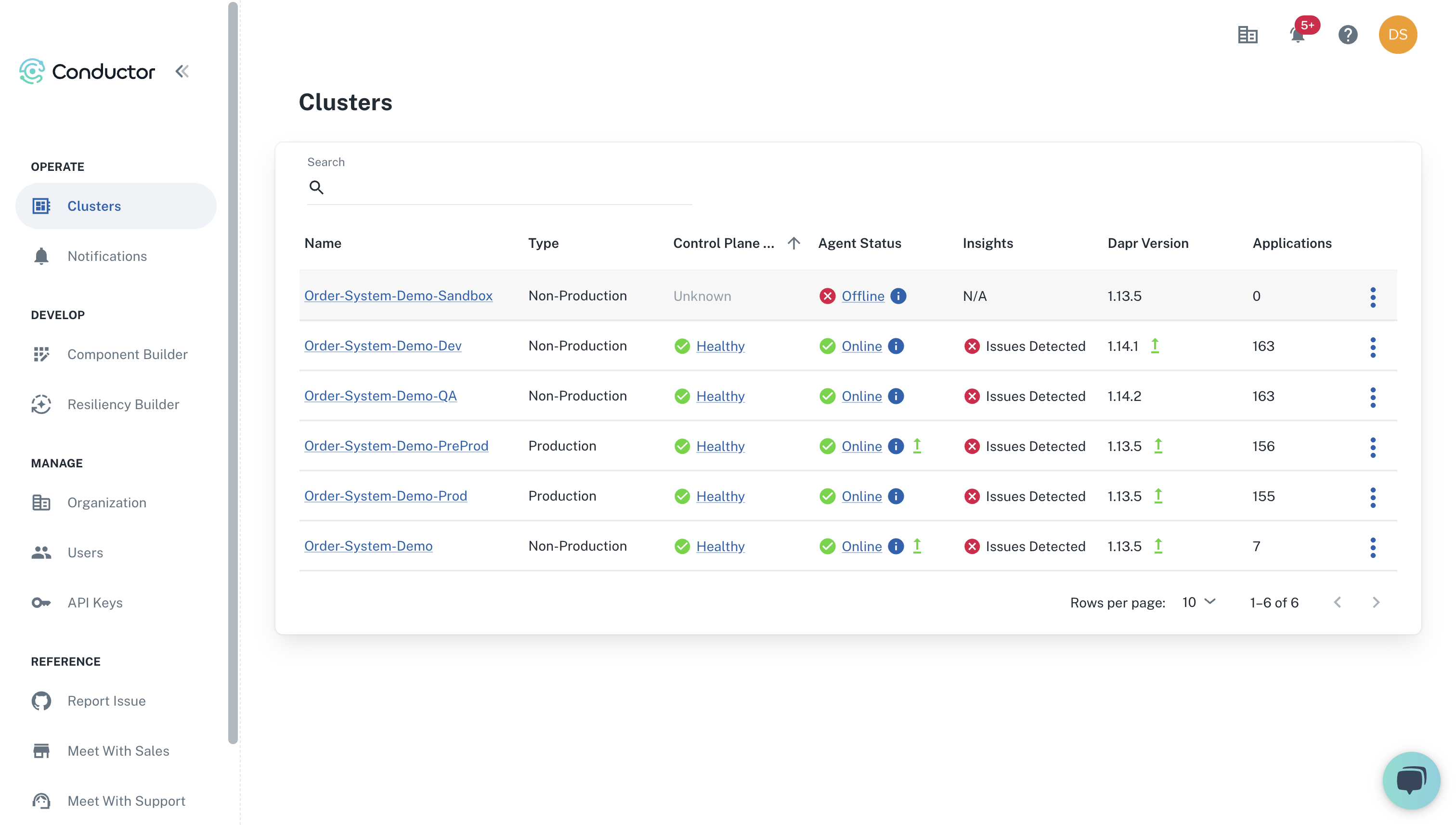
Task: Click info icon beside Offline status
Action: click(x=898, y=296)
